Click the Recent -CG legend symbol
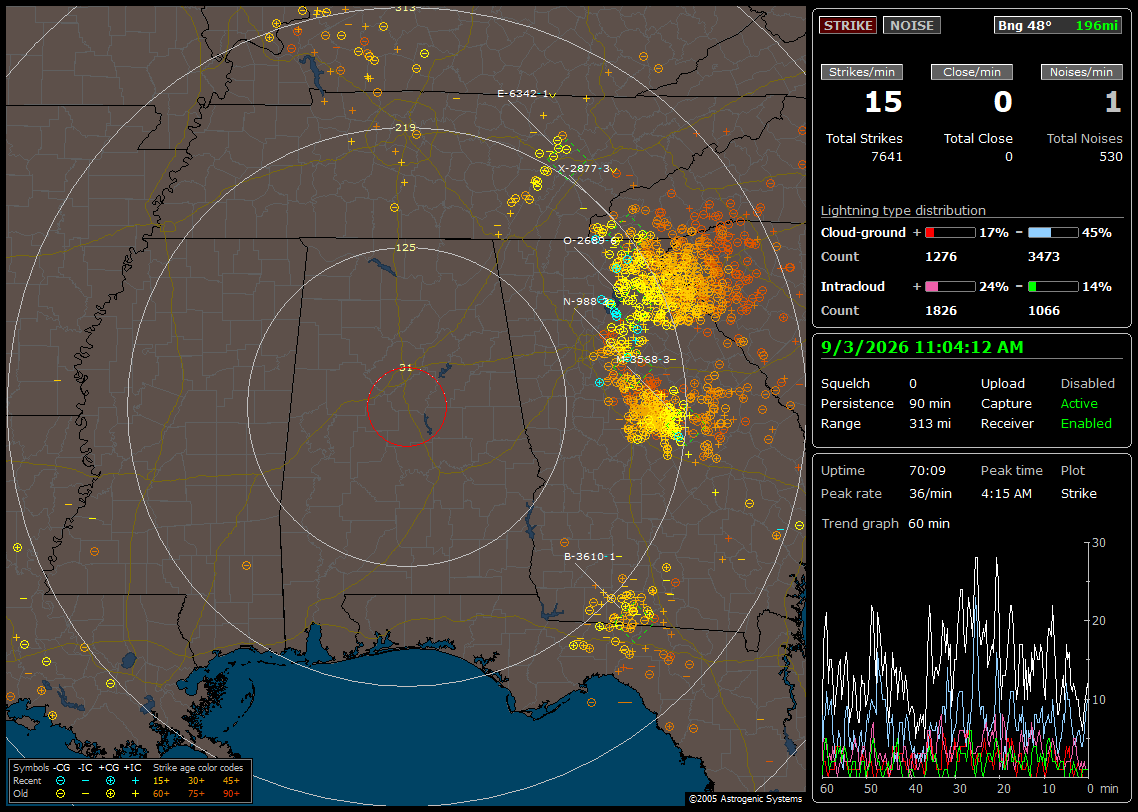The height and width of the screenshot is (812, 1138). click(60, 781)
